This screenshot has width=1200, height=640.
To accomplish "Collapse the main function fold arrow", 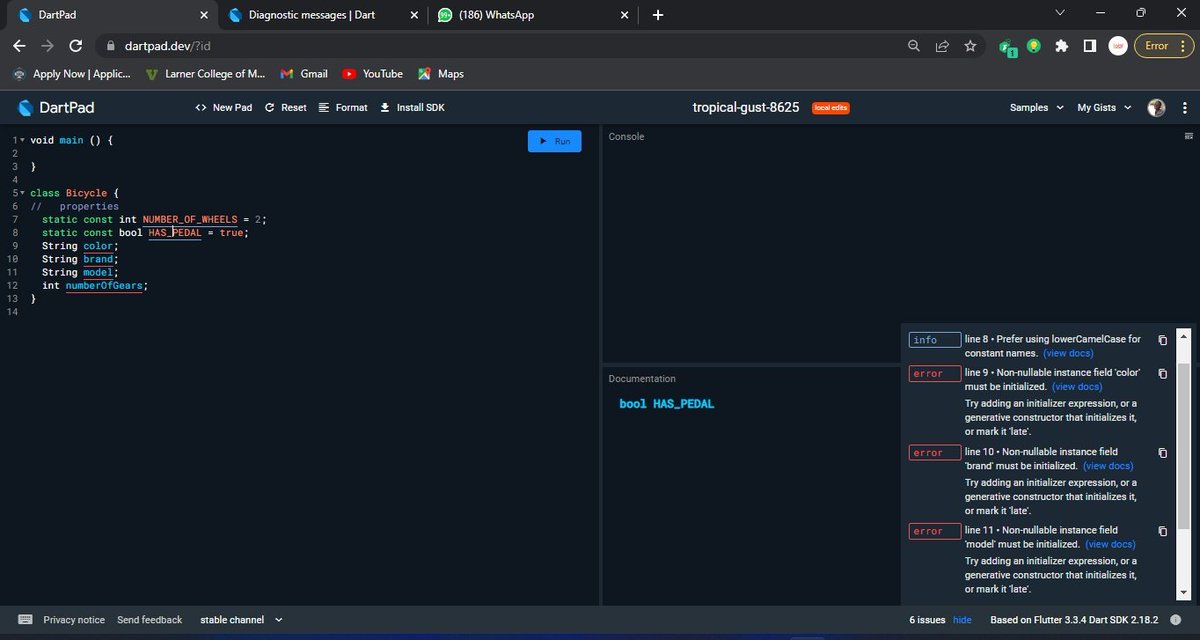I will pyautogui.click(x=22, y=141).
